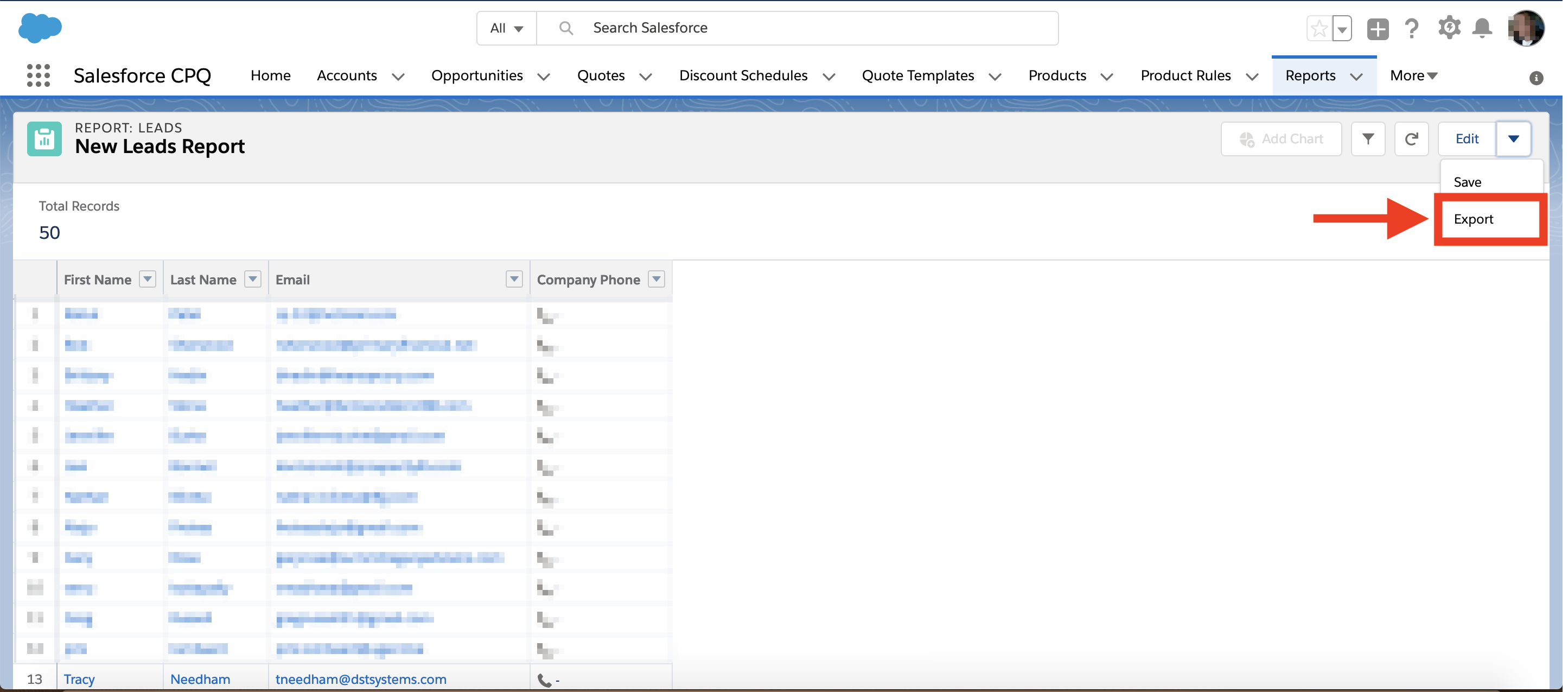Viewport: 1568px width, 692px height.
Task: Refresh the report with the reload icon
Action: [1411, 139]
